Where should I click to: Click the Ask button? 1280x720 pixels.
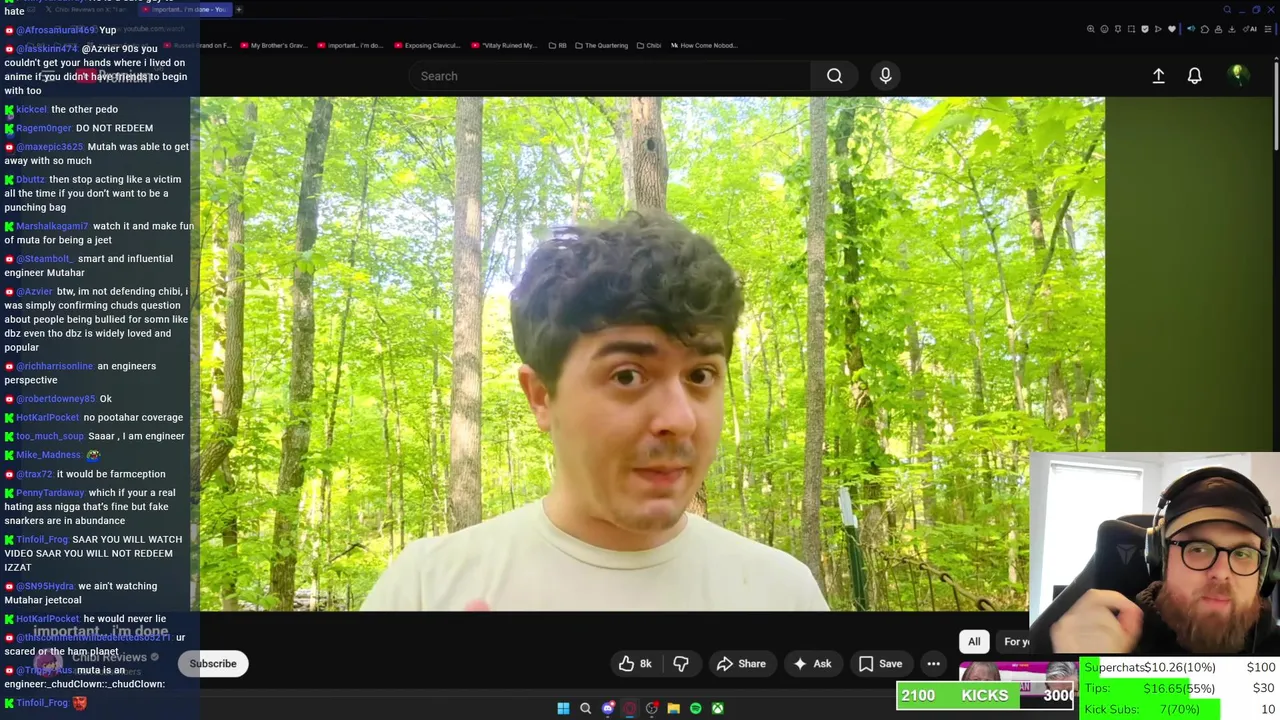(812, 664)
